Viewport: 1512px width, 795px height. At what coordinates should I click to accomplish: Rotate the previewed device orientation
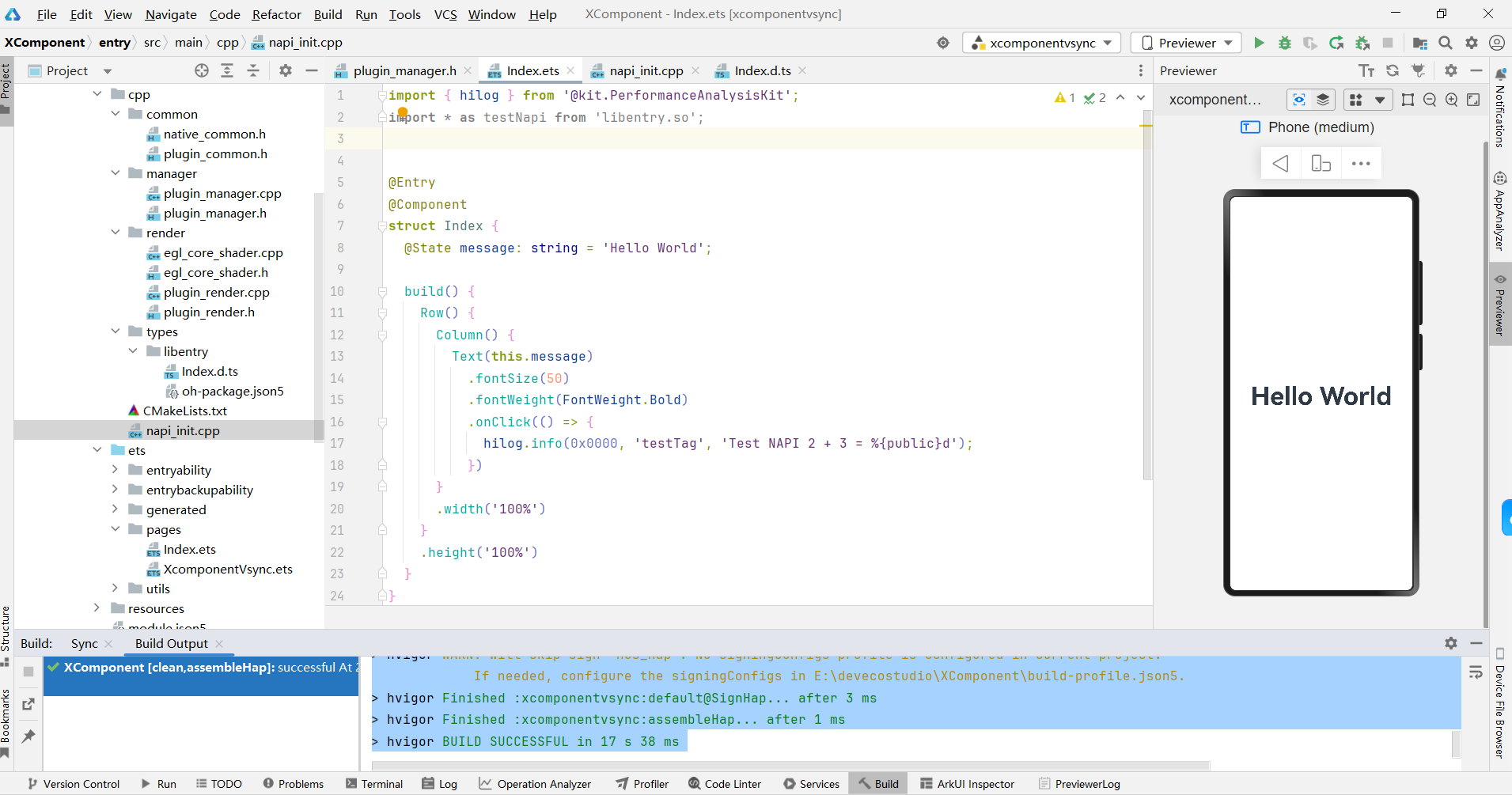1321,164
